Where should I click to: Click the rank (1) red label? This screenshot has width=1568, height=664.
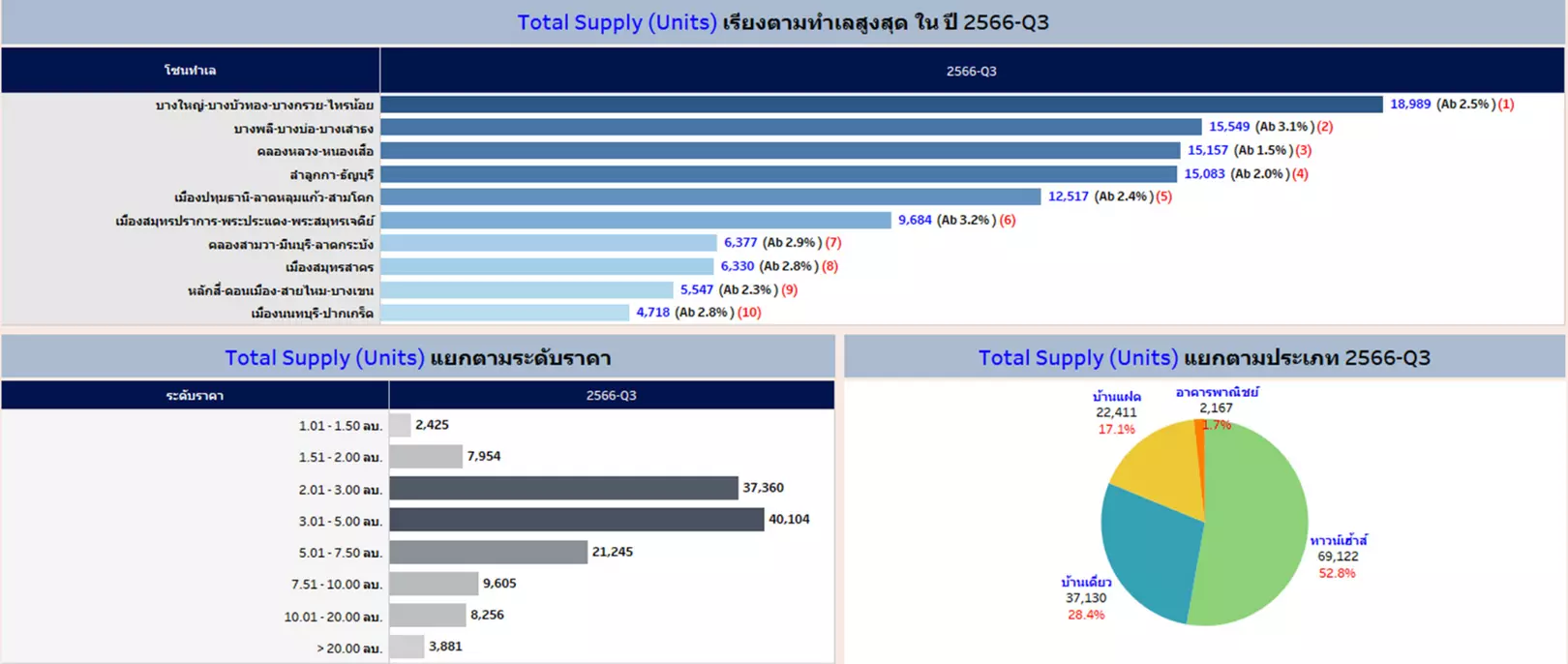(x=1506, y=104)
